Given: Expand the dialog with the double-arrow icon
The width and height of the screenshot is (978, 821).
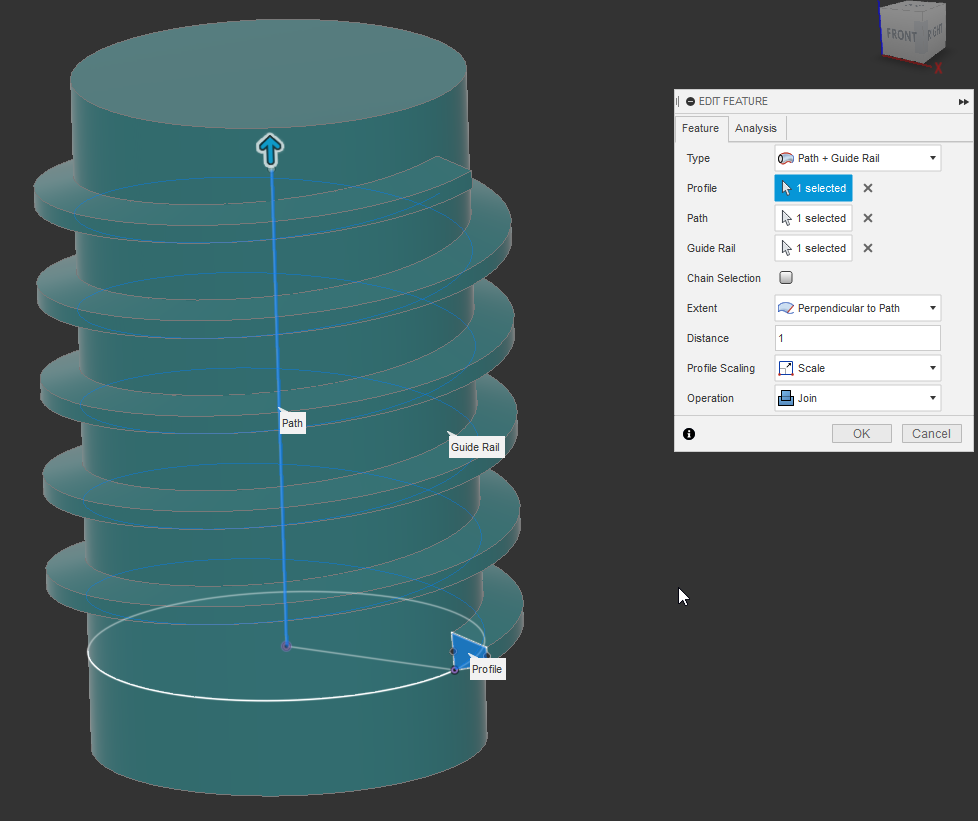Looking at the screenshot, I should point(964,102).
